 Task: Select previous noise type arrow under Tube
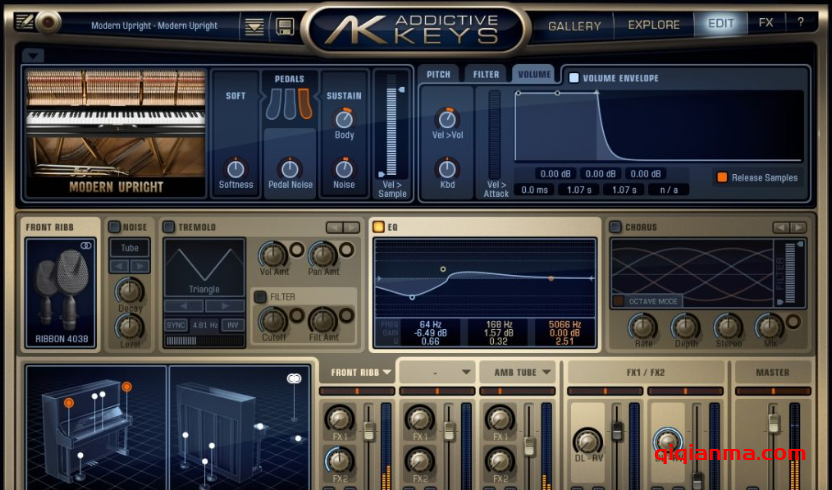[x=120, y=266]
